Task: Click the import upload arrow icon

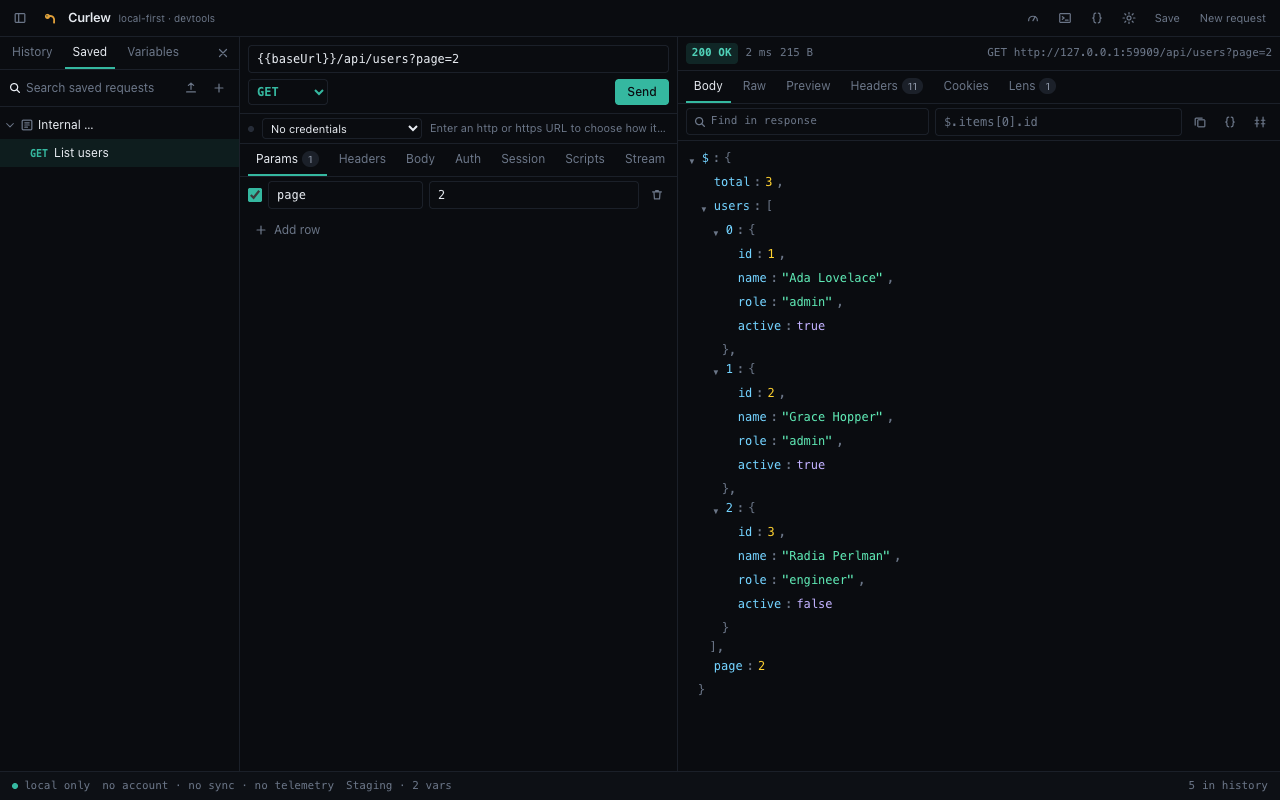Action: (191, 88)
